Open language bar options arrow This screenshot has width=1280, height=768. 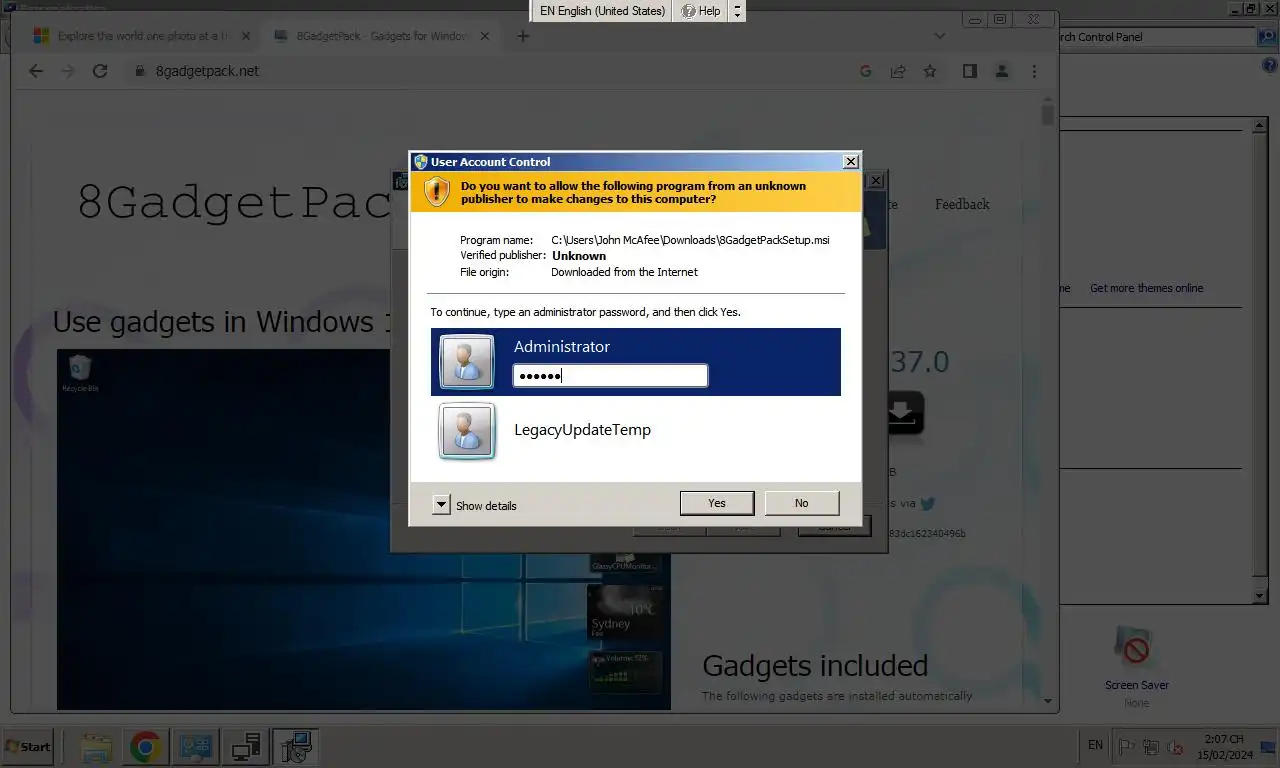[738, 11]
